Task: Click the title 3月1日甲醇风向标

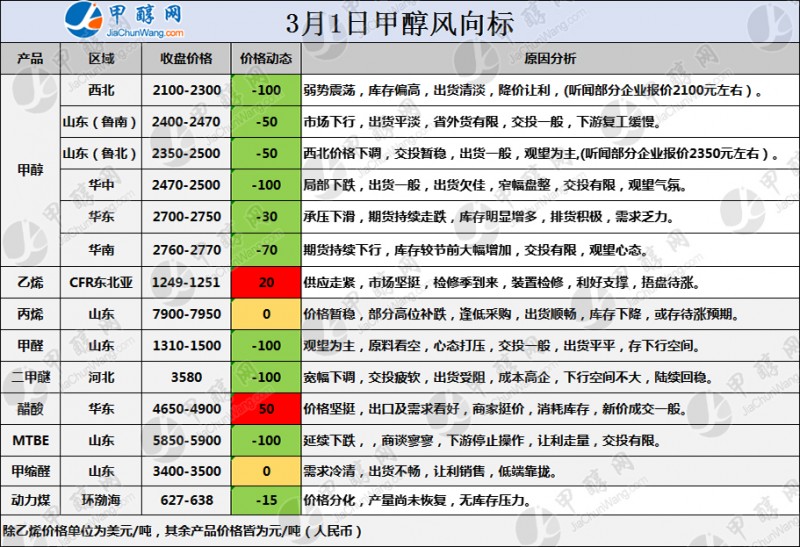Action: (399, 23)
